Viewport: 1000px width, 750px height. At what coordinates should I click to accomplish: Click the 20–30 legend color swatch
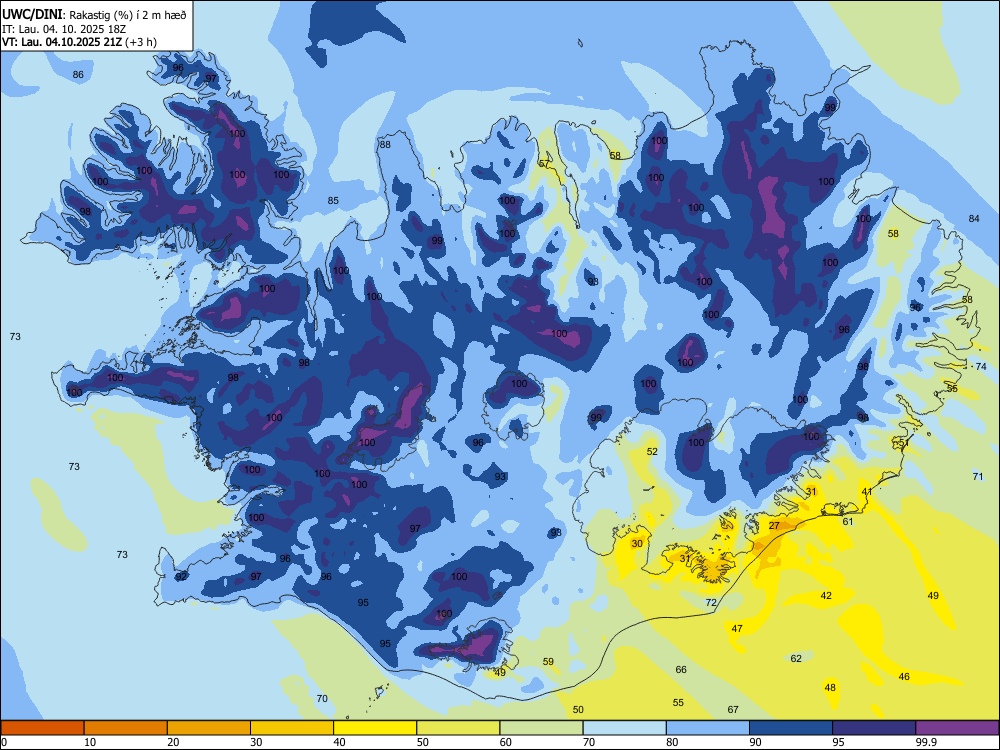click(209, 728)
